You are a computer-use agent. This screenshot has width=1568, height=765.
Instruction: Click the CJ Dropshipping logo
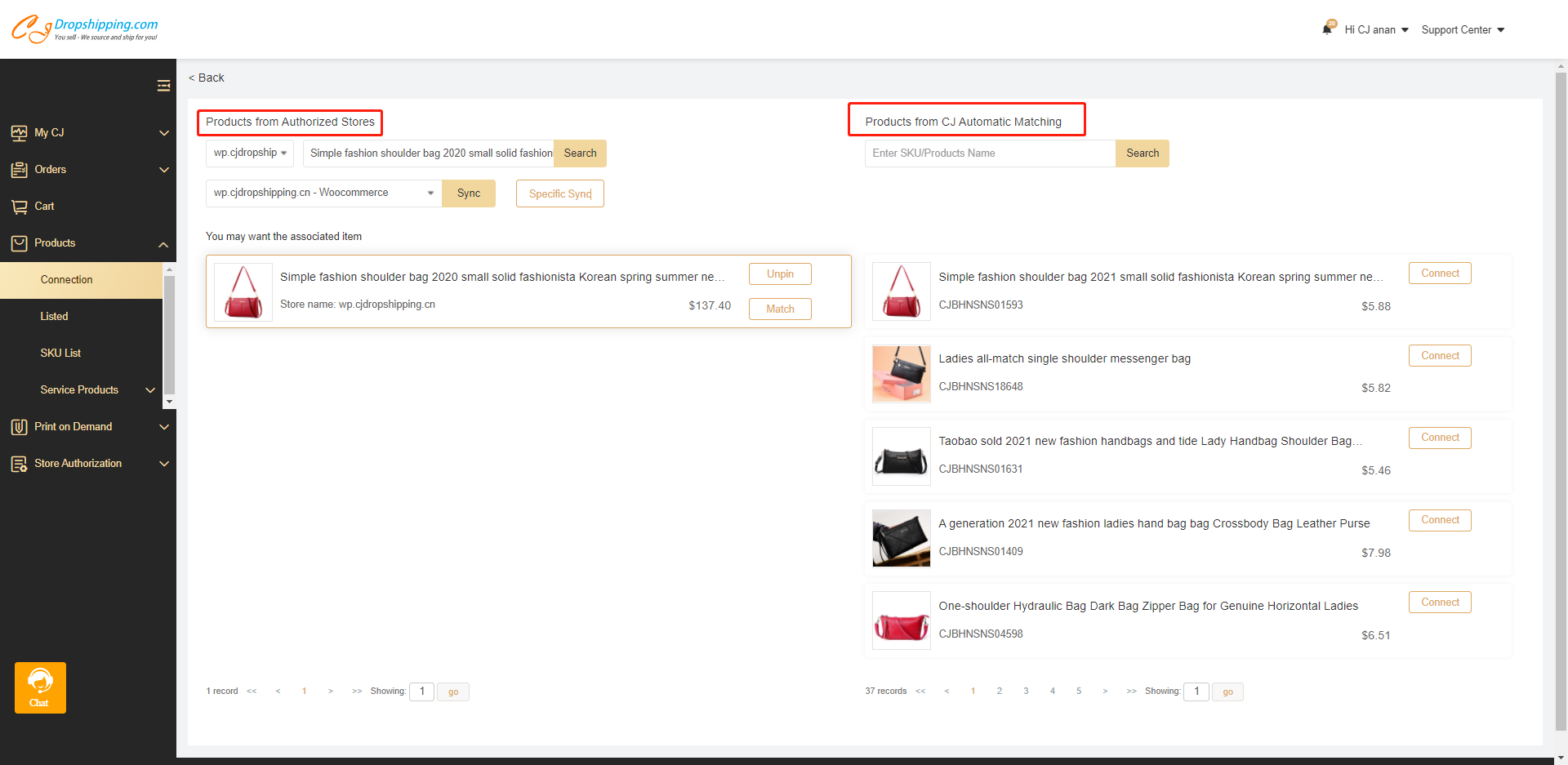[x=85, y=29]
